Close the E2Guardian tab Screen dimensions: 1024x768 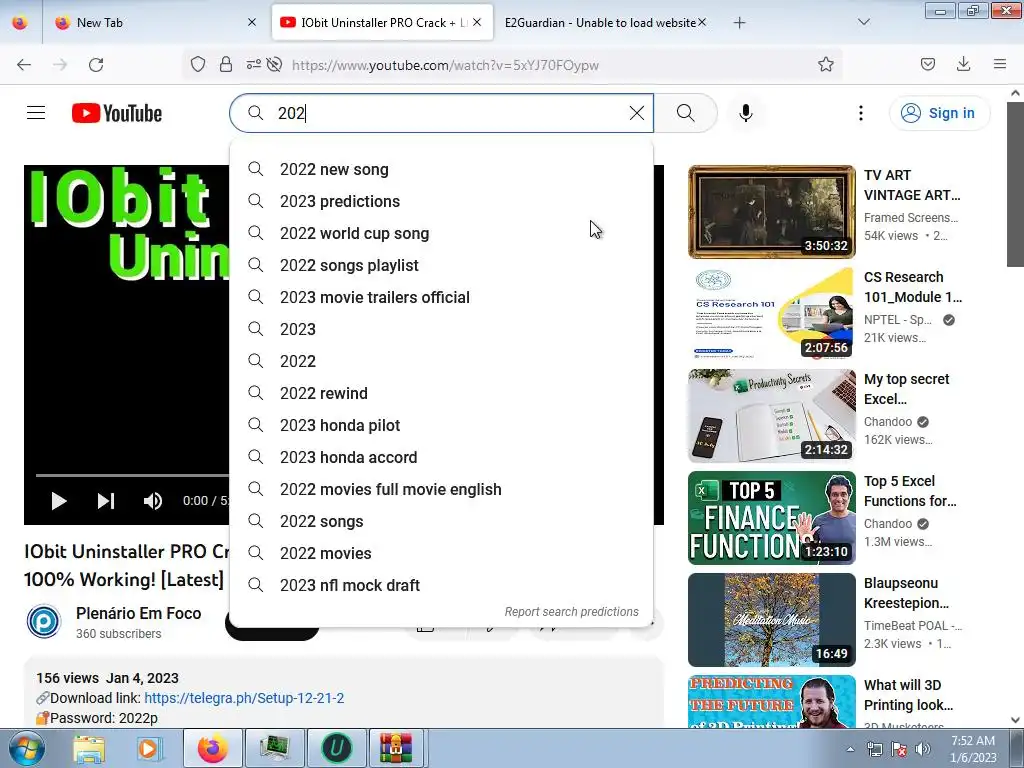pos(702,22)
